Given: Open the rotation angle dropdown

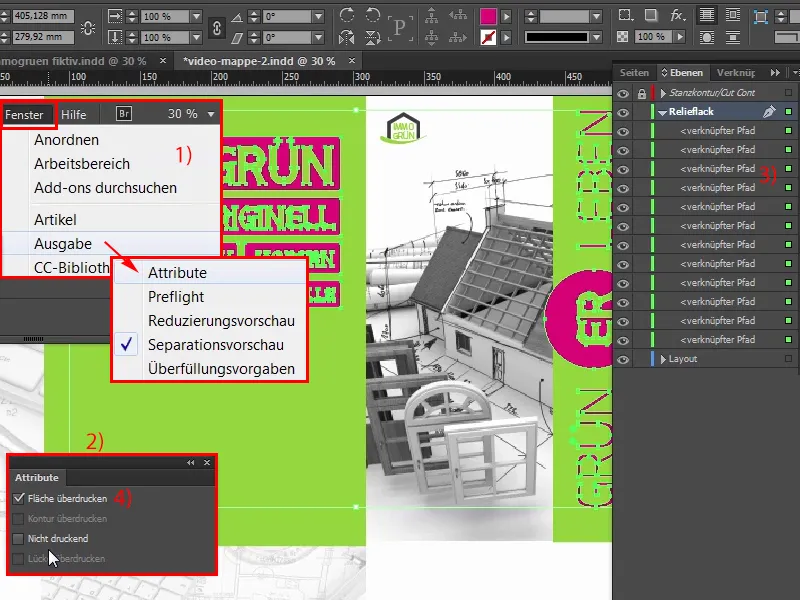Looking at the screenshot, I should [318, 16].
